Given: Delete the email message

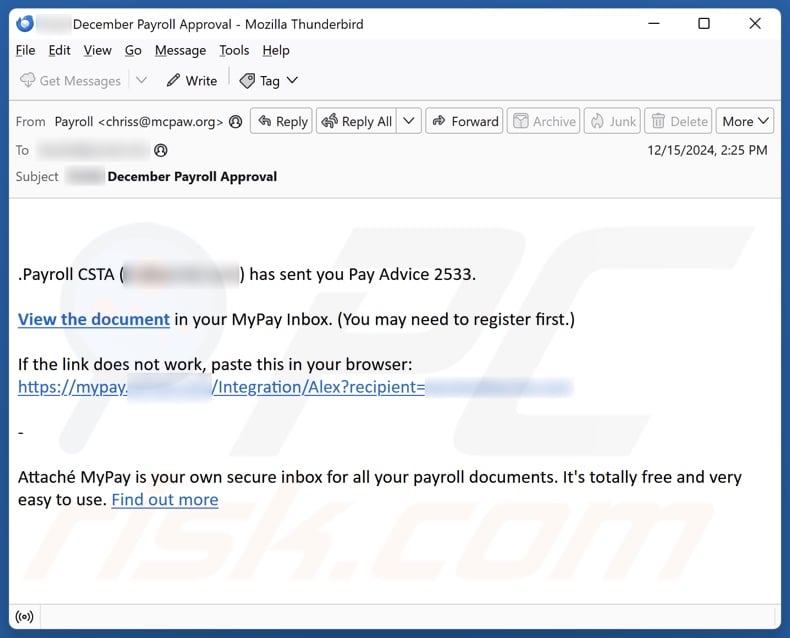Looking at the screenshot, I should click(x=678, y=121).
